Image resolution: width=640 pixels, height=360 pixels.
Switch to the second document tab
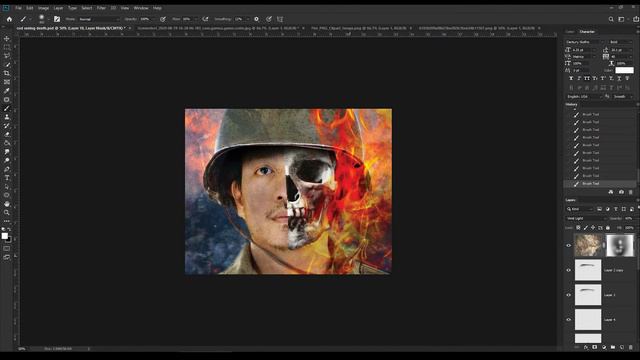coord(218,28)
